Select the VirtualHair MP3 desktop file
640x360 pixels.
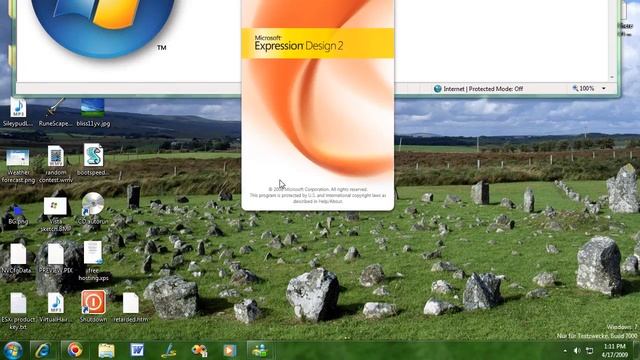[56, 307]
